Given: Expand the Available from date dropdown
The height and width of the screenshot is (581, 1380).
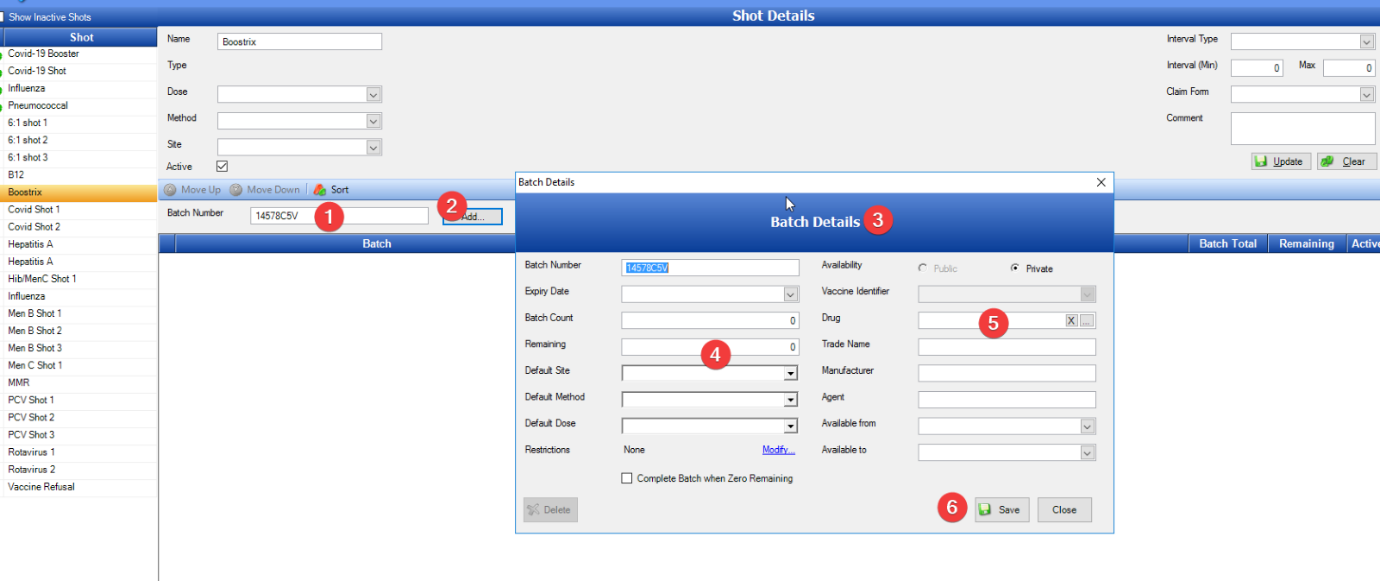Looking at the screenshot, I should point(1088,427).
